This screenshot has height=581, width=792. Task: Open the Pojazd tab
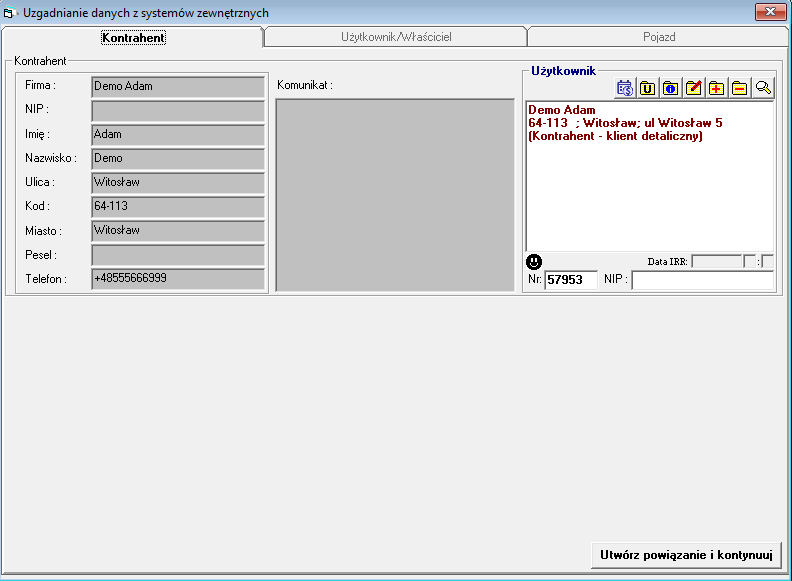[x=659, y=37]
